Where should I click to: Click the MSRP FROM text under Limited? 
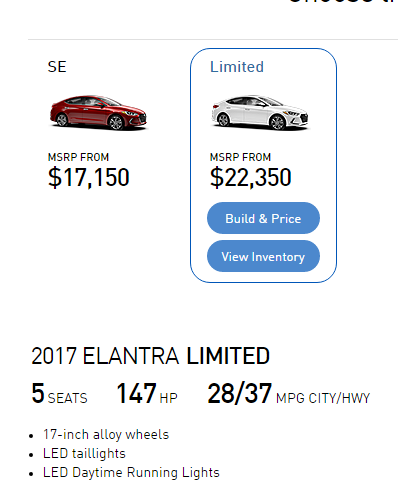(240, 157)
